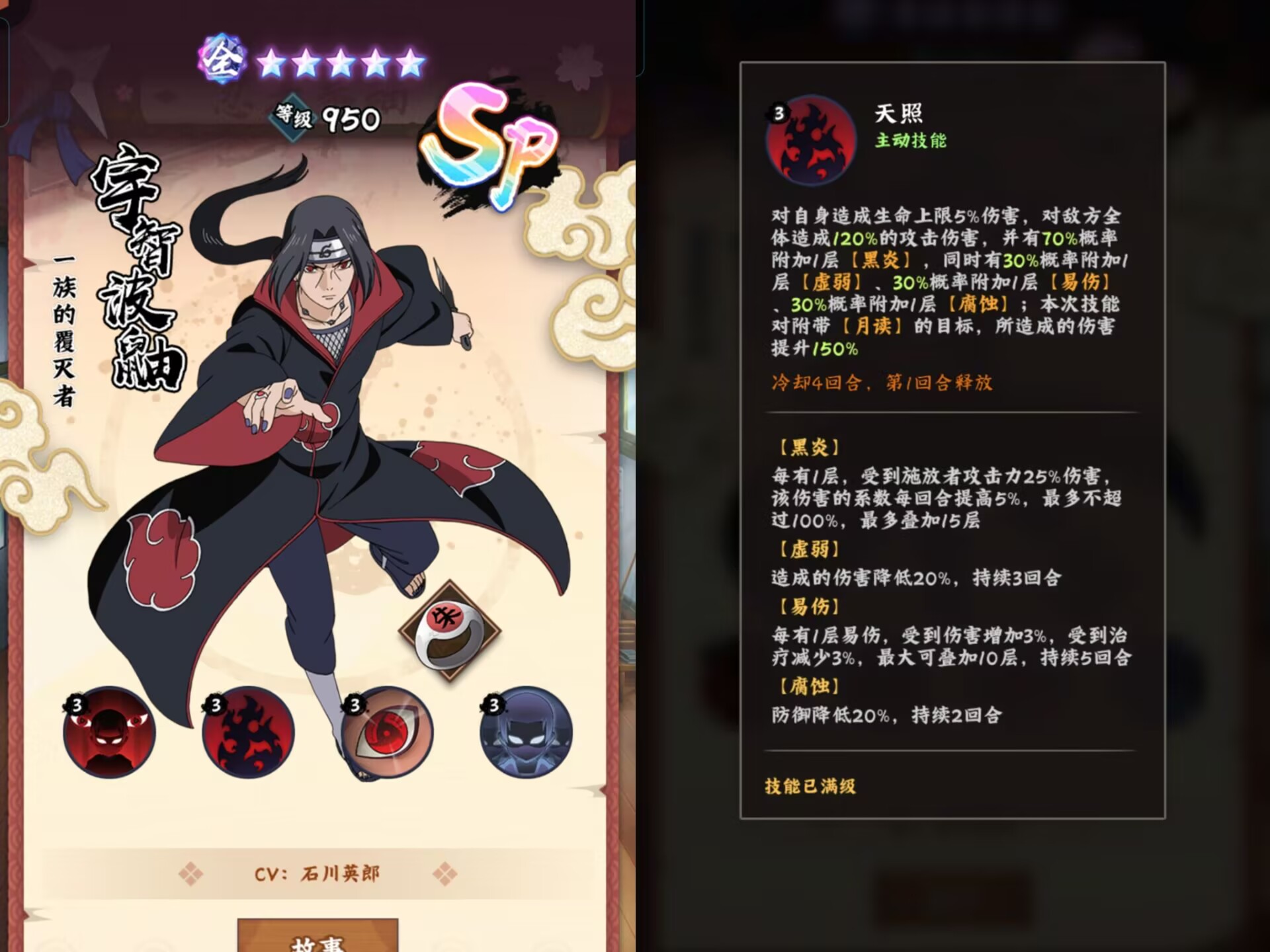
Task: Open the Sharingan eye skill icon
Action: 387,732
